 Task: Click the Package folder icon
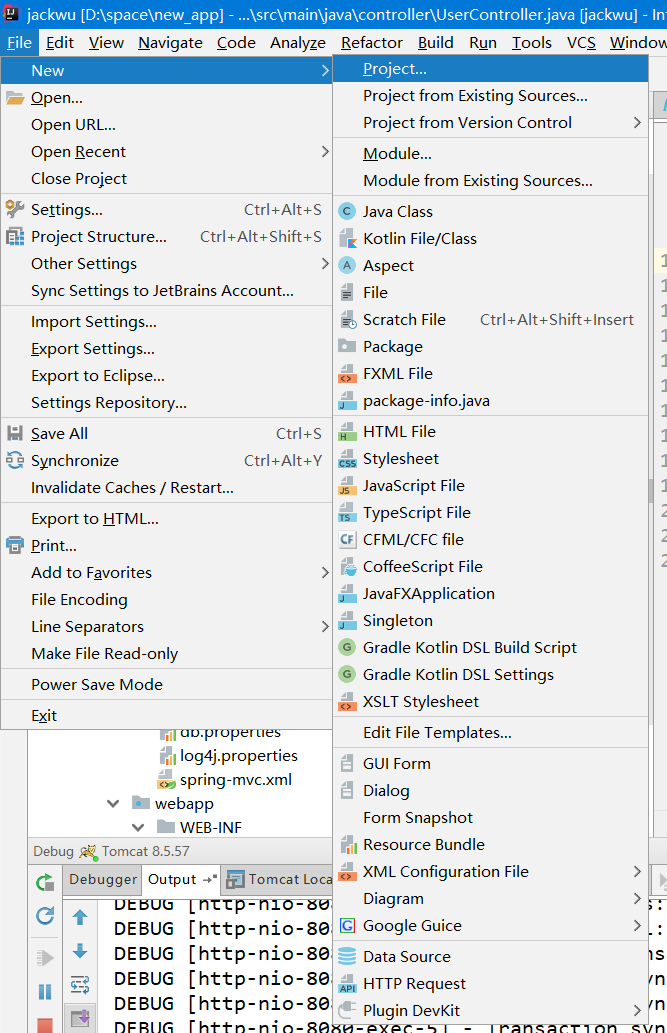(x=347, y=347)
